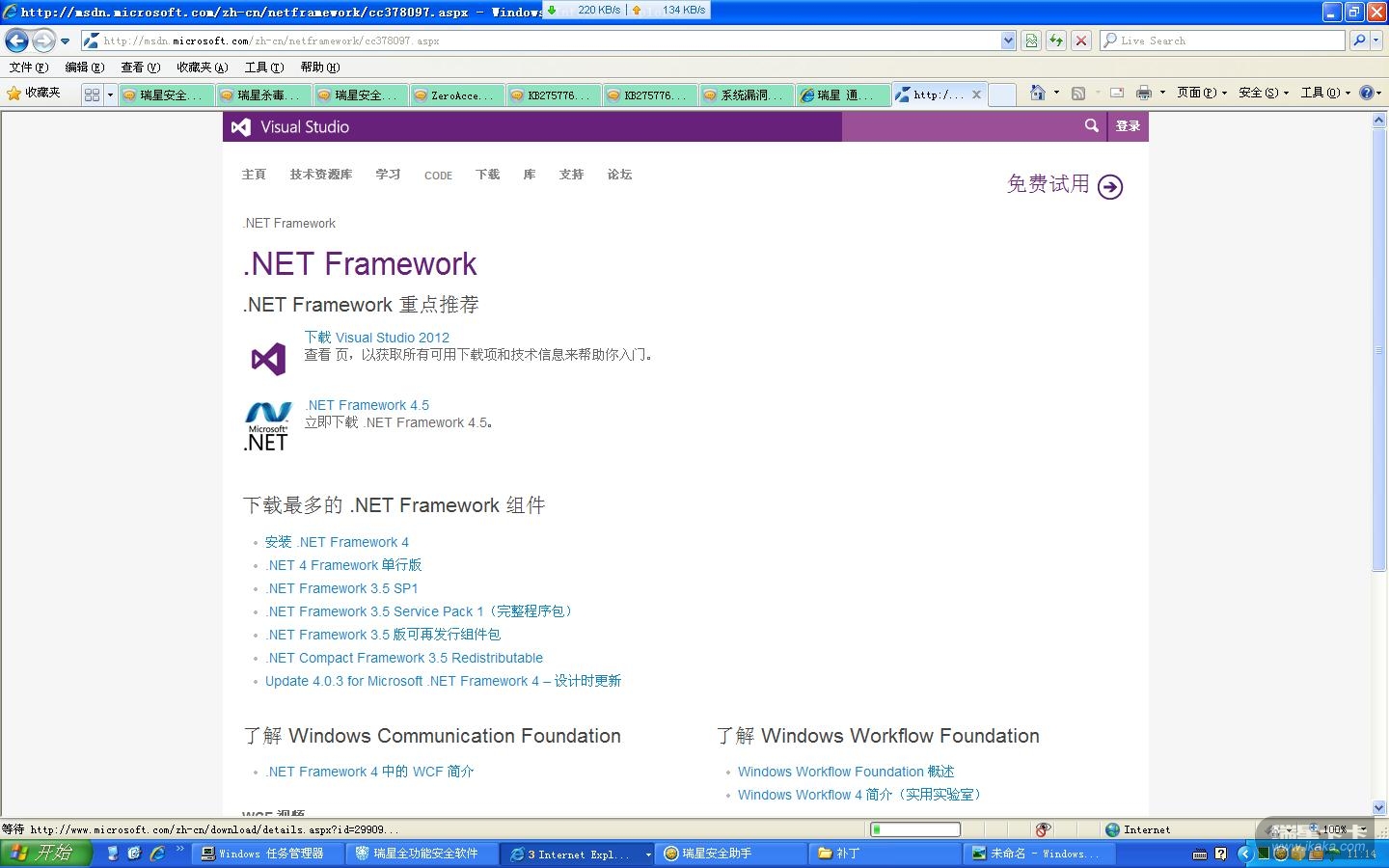This screenshot has width=1389, height=868.
Task: Click the Live Search magnifier icon
Action: coord(1359,41)
